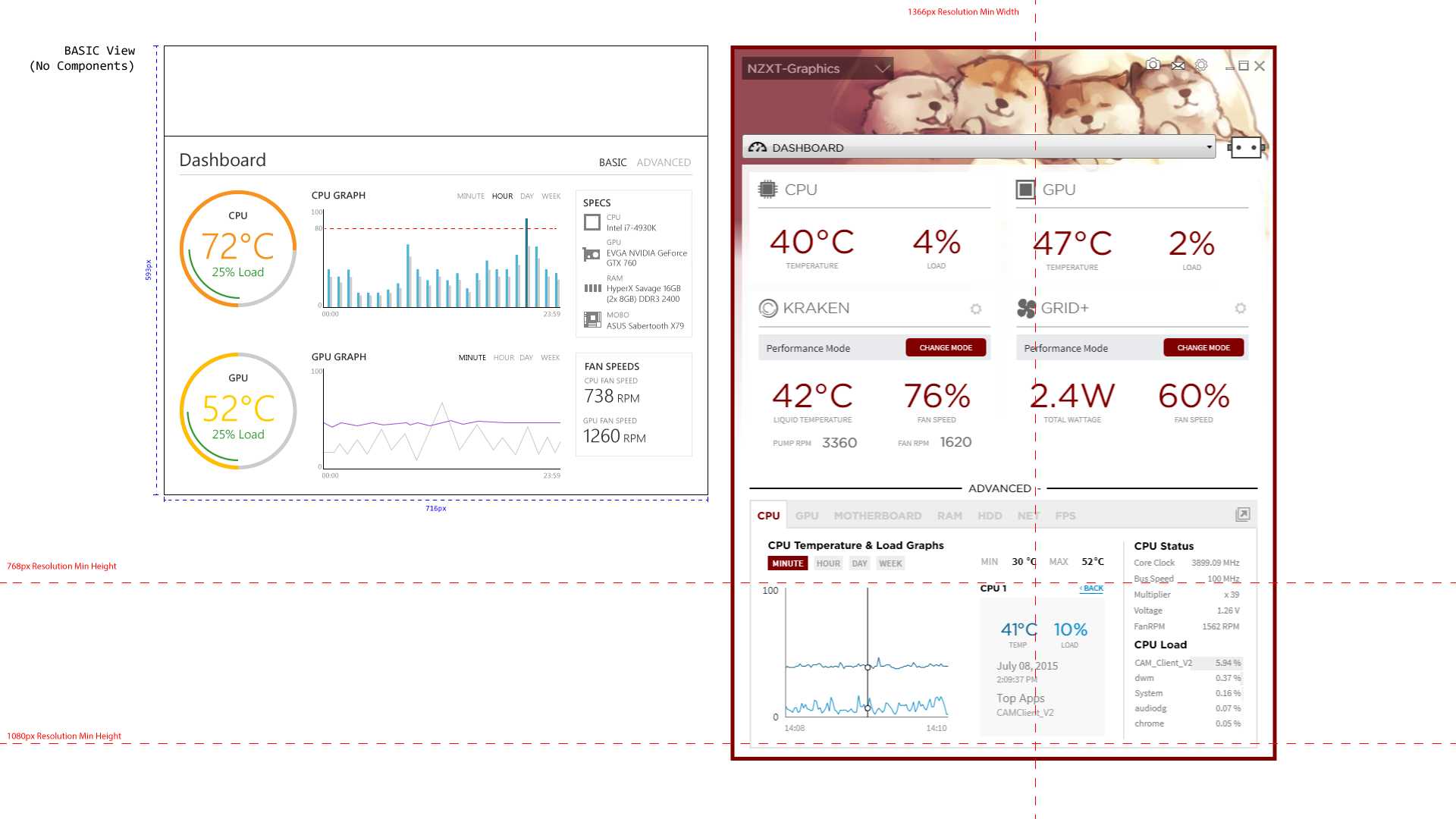Click the temperature graph line marker
The image size is (1456, 819).
tap(868, 667)
